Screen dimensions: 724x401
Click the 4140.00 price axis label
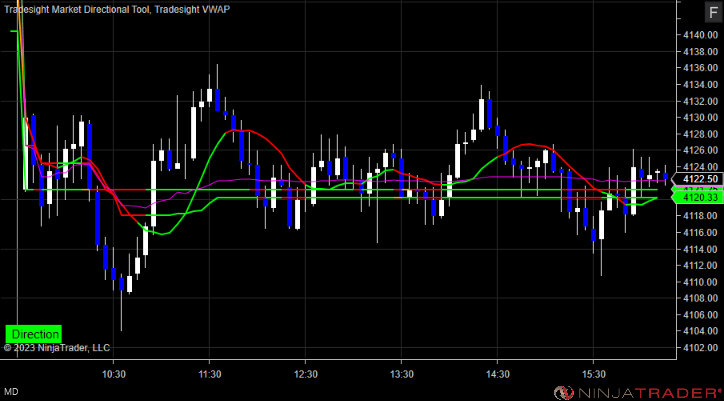(x=701, y=35)
